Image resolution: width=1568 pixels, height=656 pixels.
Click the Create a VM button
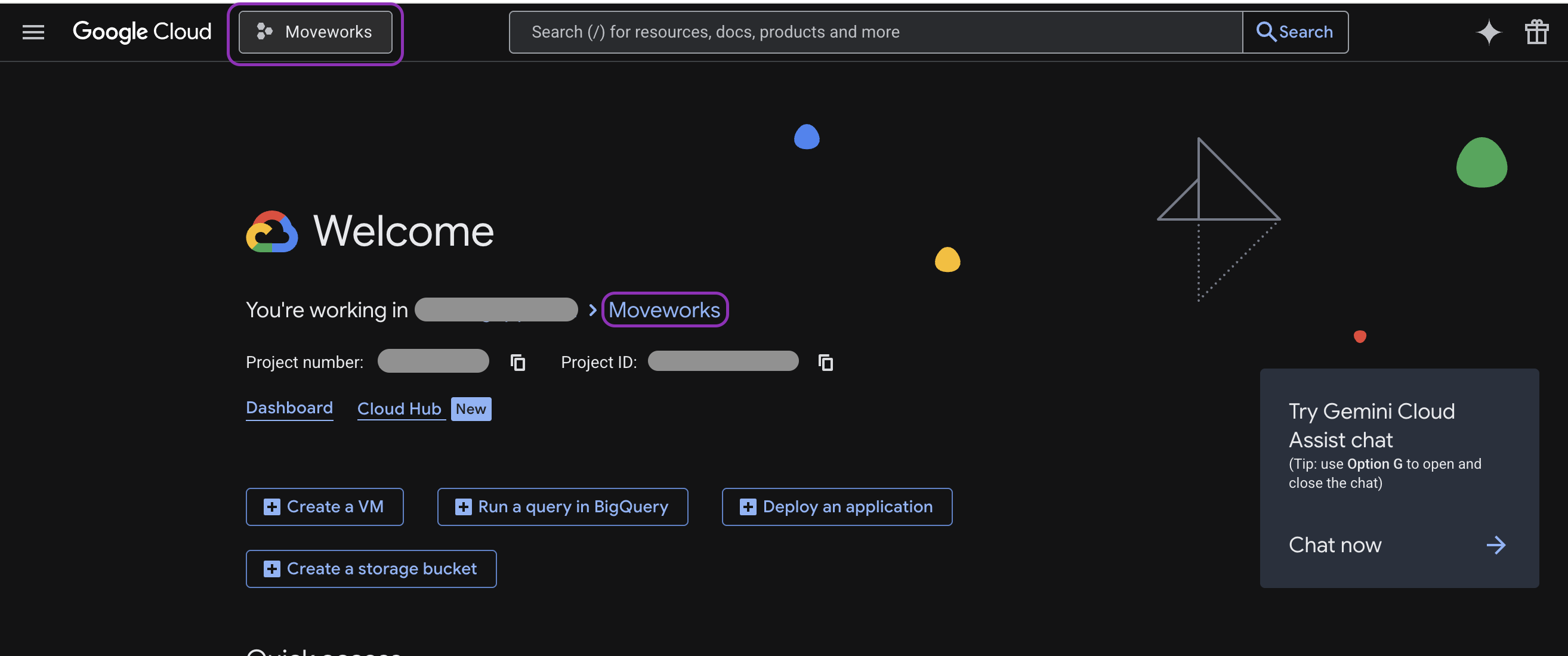pyautogui.click(x=325, y=506)
